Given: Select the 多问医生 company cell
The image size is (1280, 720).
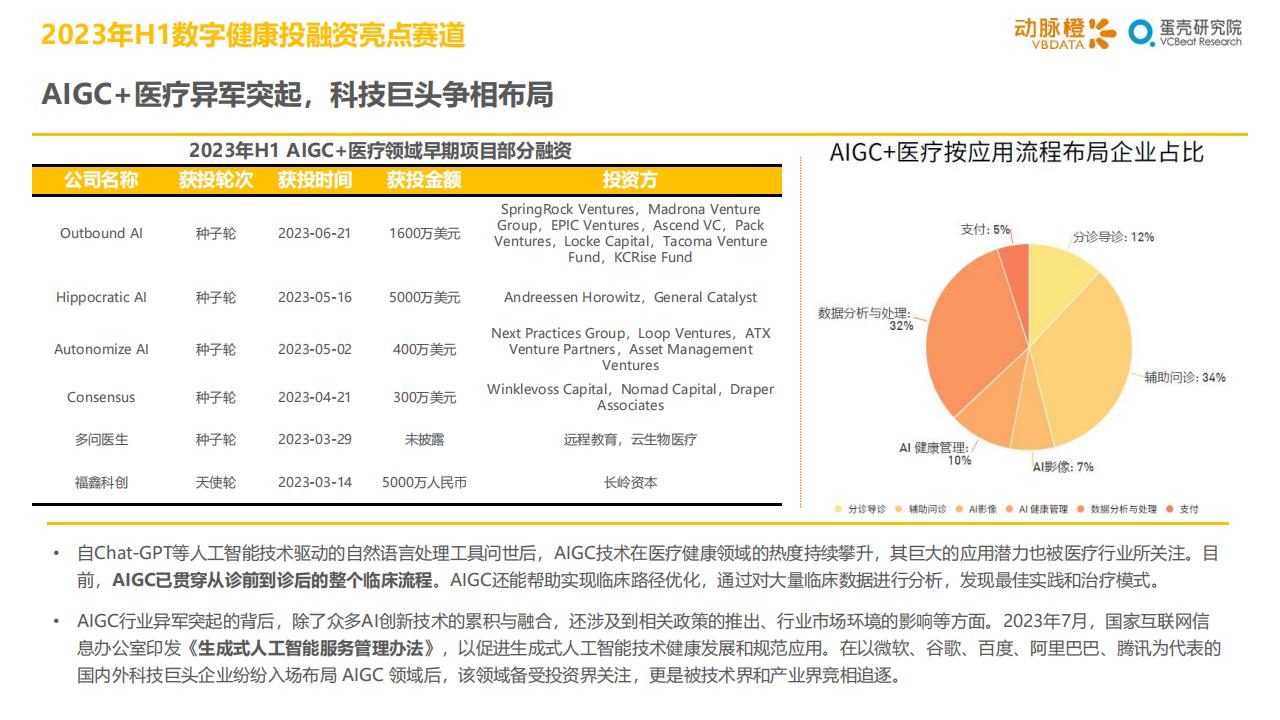Looking at the screenshot, I should 101,439.
